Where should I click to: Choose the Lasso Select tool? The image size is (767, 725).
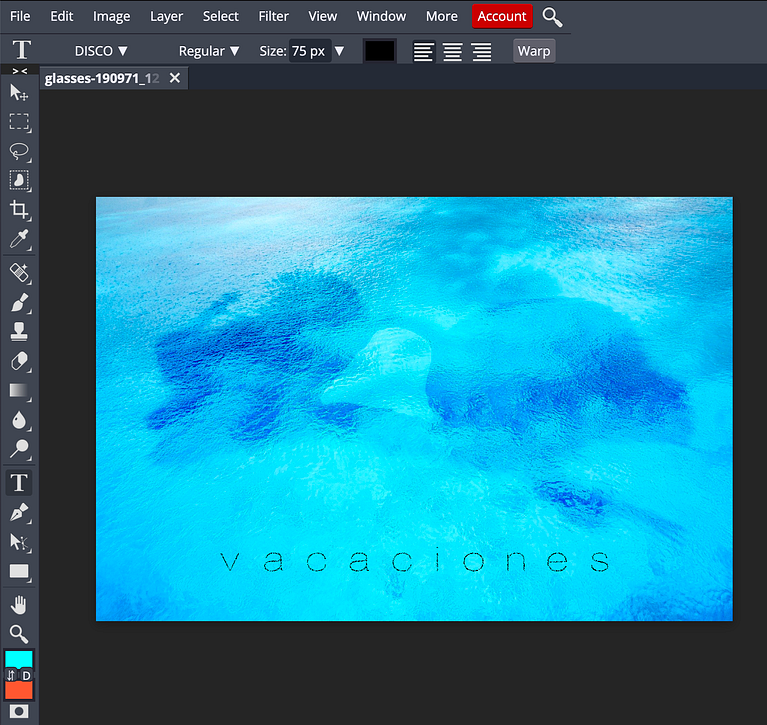19,151
